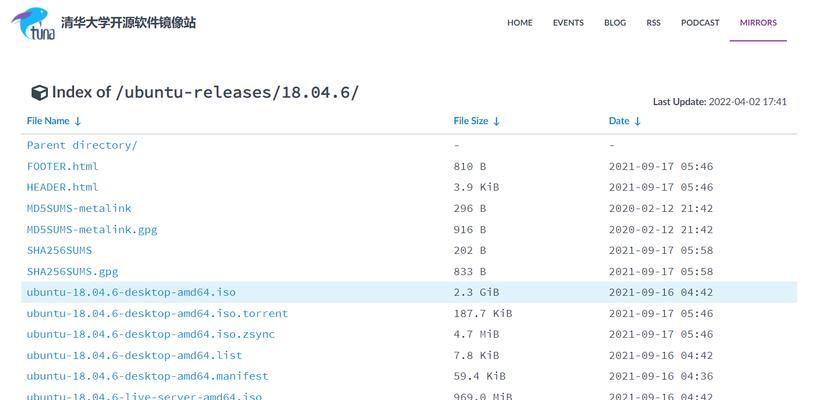Download ubuntu-18.04.6-desktop-amd64.iso
Screen dimensions: 831x400
(x=131, y=292)
